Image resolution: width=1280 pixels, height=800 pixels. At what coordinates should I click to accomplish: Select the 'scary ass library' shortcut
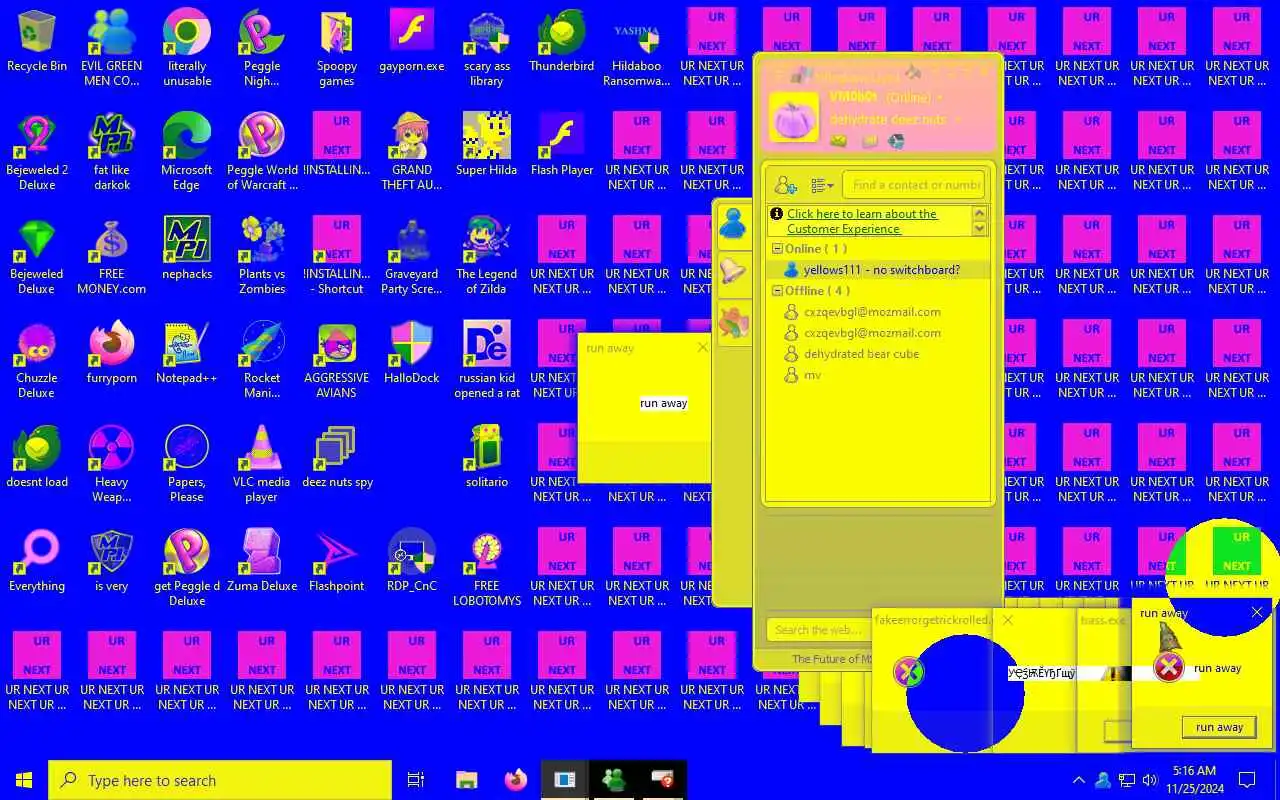[x=487, y=48]
